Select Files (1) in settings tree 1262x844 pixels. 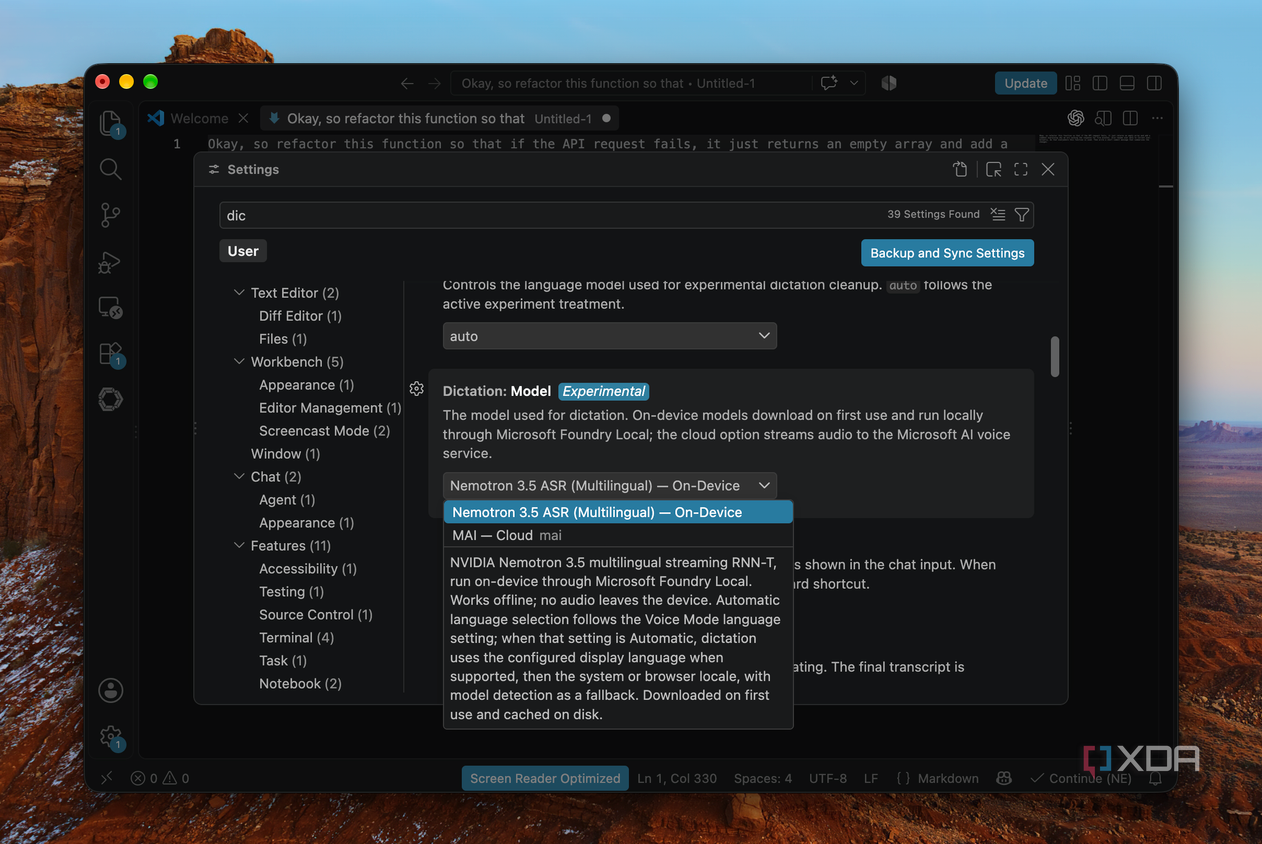(x=283, y=339)
